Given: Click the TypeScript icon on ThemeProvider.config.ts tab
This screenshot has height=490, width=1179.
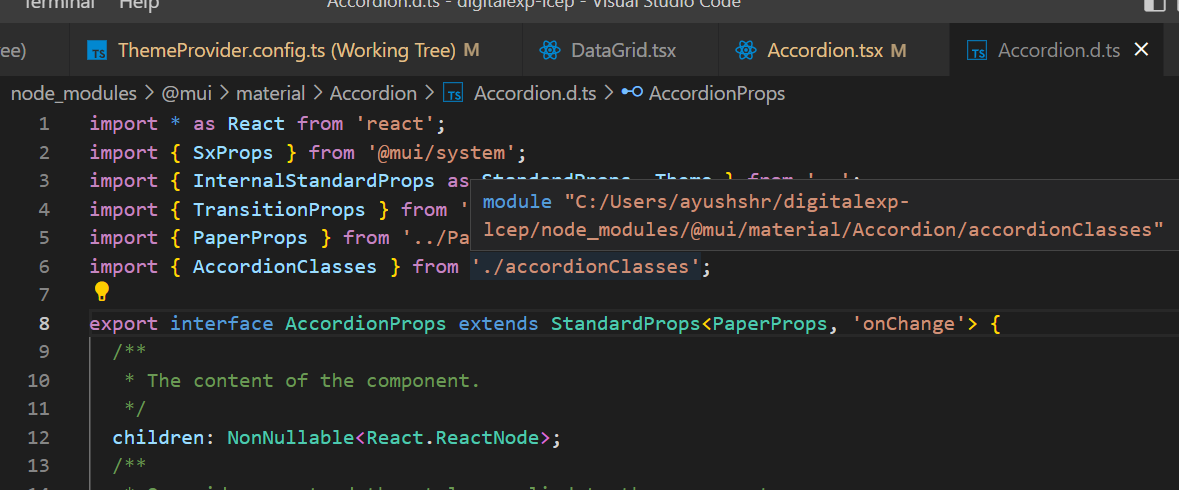Looking at the screenshot, I should (x=98, y=51).
